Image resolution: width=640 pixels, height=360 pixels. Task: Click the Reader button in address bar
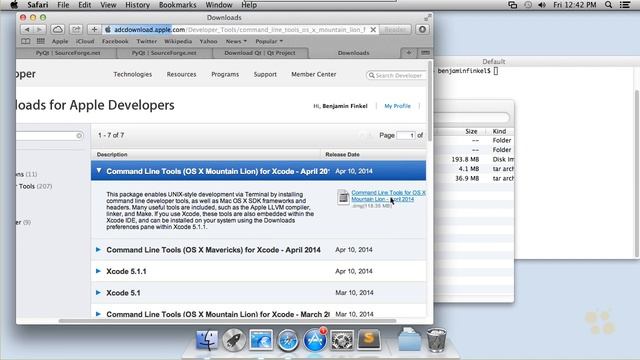click(395, 30)
